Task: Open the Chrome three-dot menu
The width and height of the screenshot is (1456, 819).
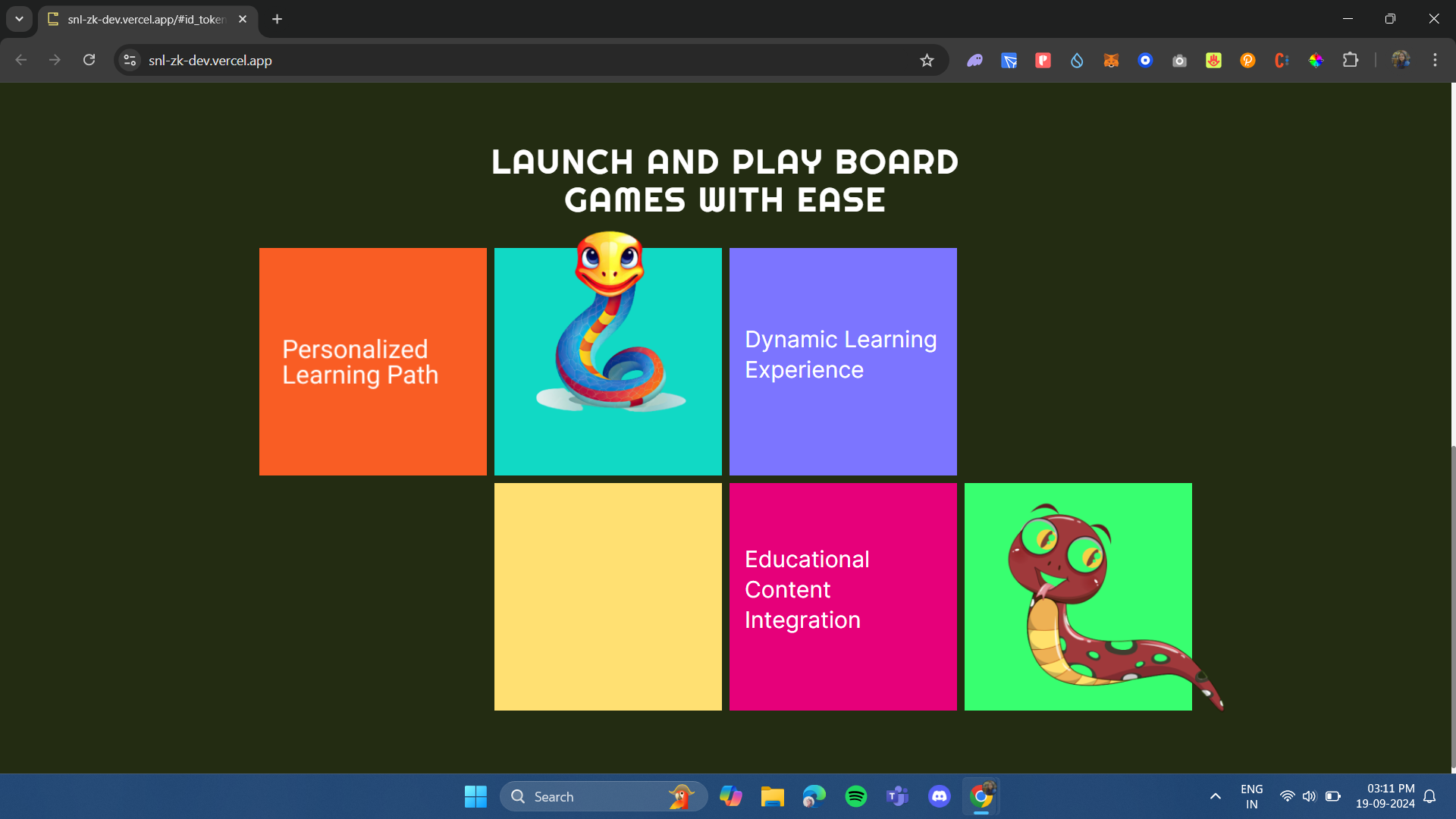Action: coord(1435,60)
